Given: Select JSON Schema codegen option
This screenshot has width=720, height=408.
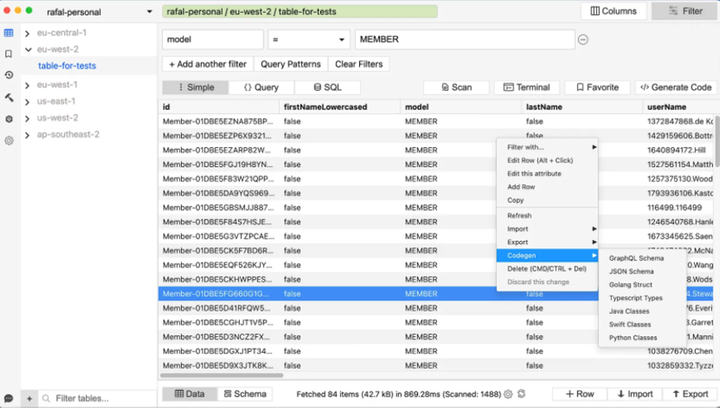Looking at the screenshot, I should coord(642,272).
